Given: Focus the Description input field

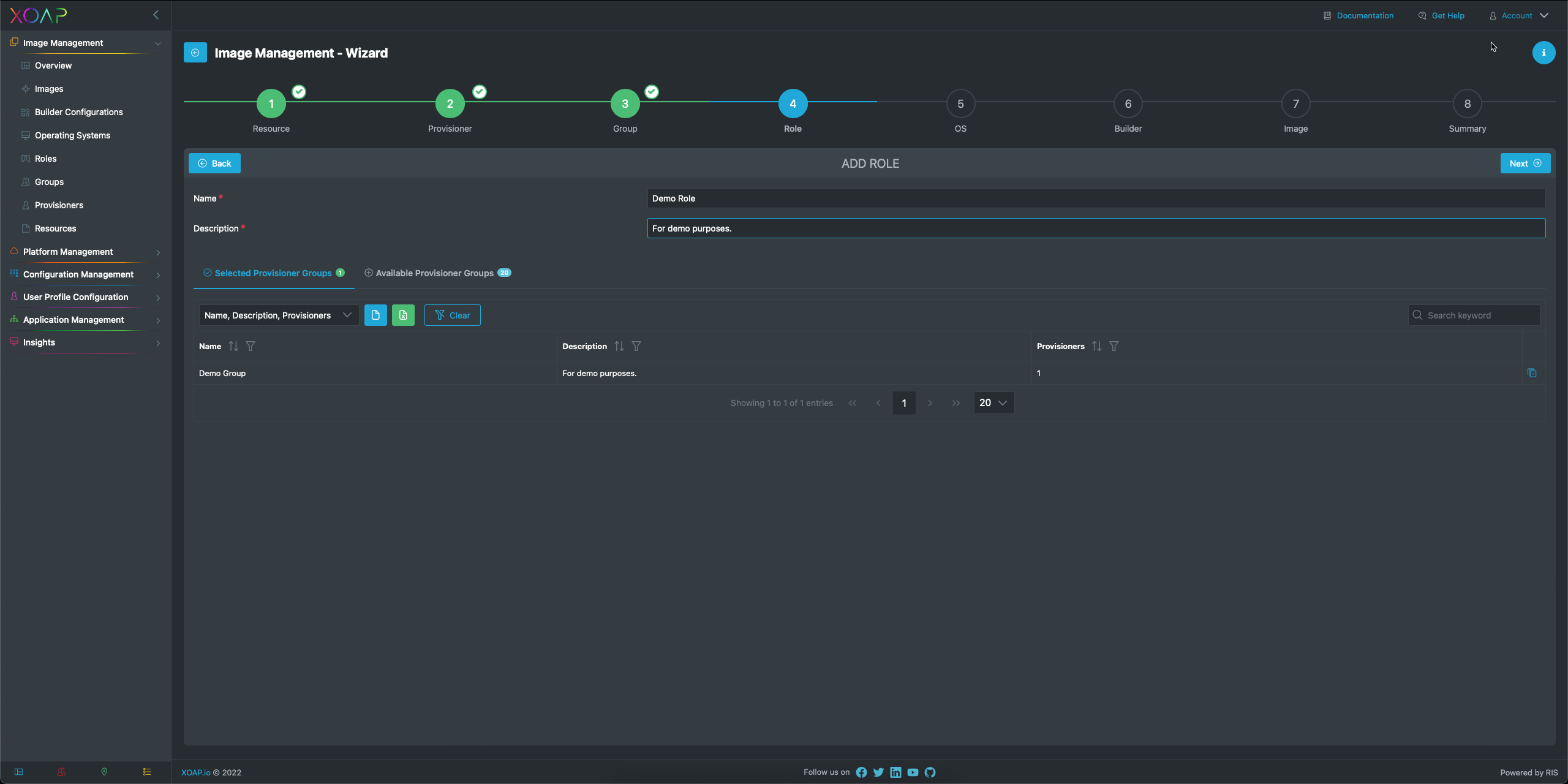Looking at the screenshot, I should coord(1096,228).
